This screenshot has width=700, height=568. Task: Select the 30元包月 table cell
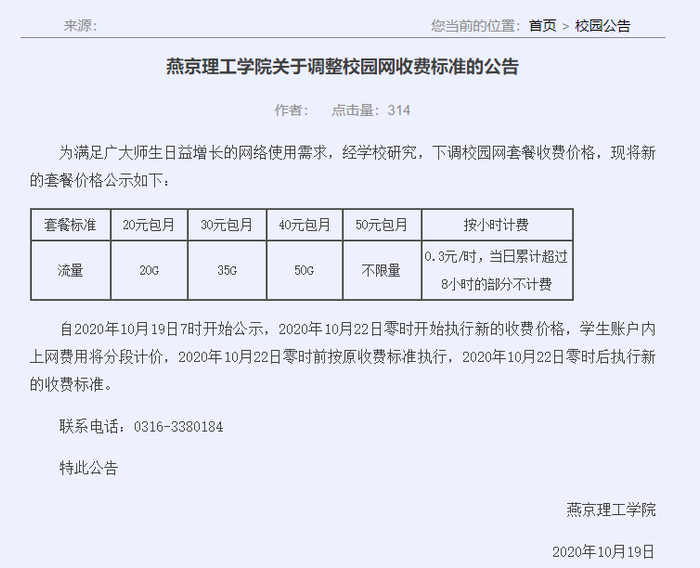click(227, 225)
